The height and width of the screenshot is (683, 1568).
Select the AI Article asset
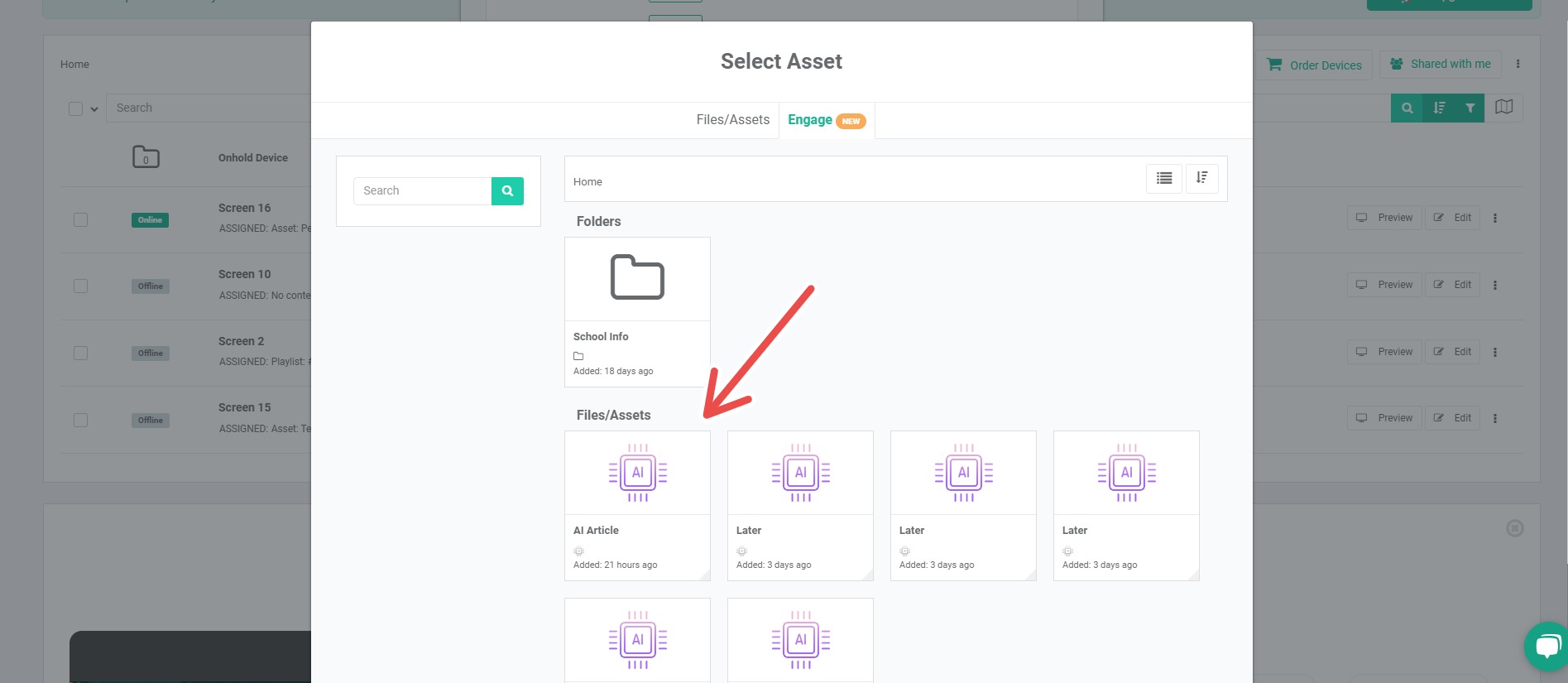(637, 506)
